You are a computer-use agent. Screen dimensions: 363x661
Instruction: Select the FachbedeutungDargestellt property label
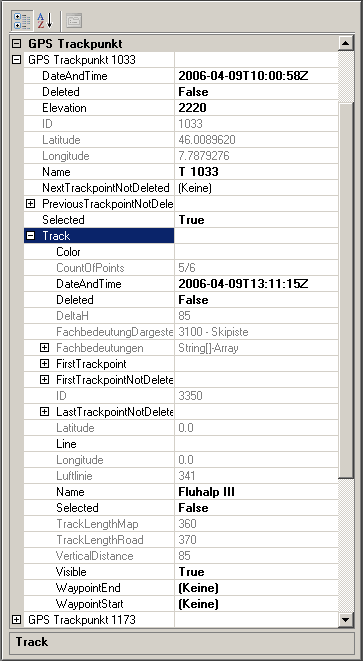(115, 332)
